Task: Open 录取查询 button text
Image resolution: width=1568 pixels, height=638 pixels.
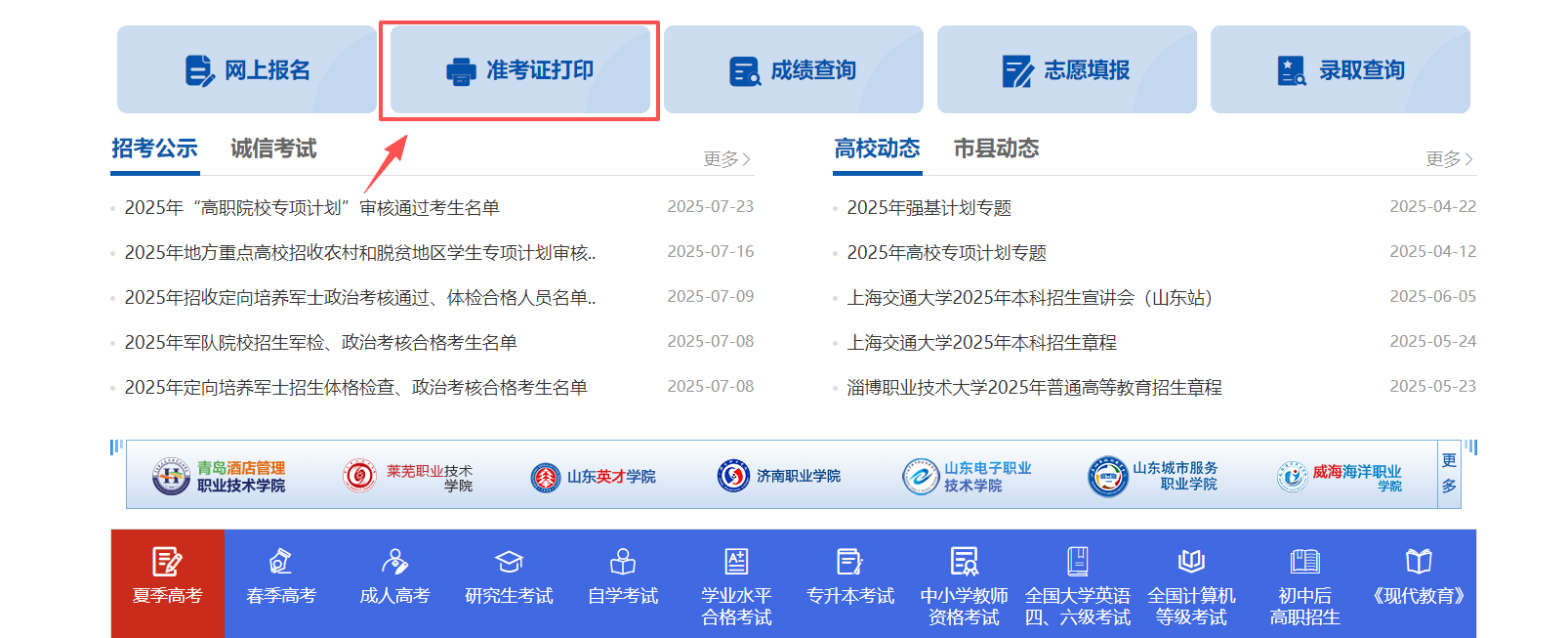Action: tap(1362, 70)
